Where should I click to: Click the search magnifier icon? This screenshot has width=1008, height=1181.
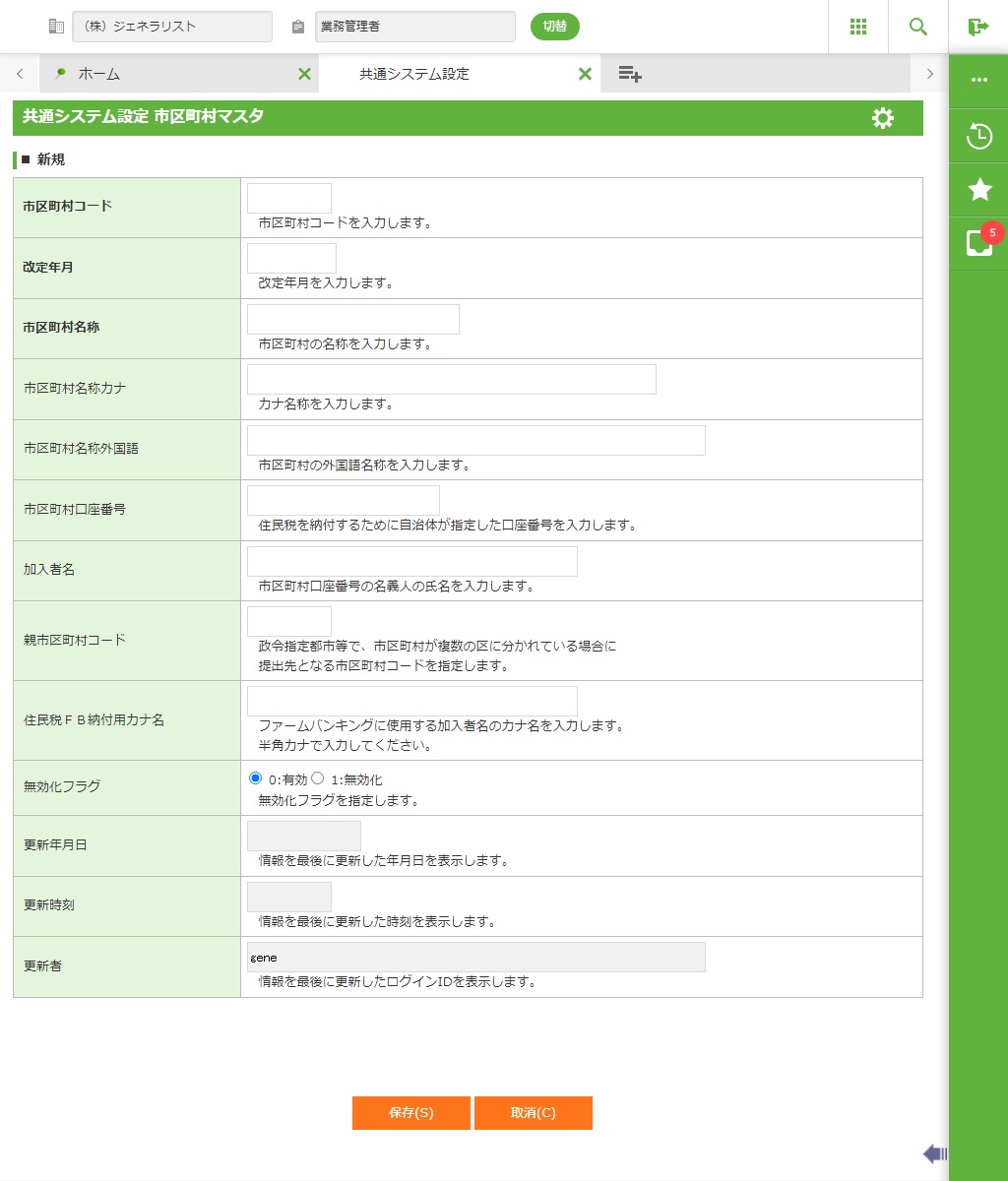click(918, 27)
